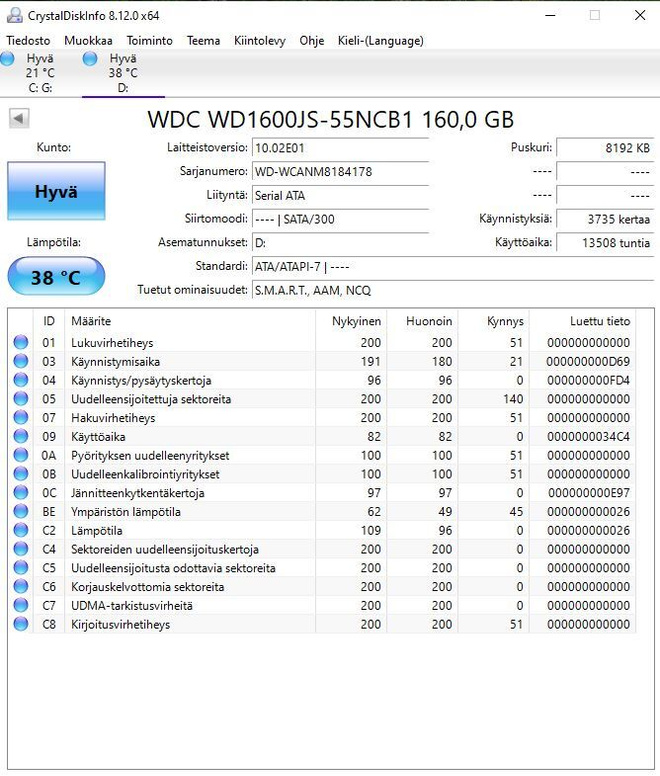Click status orb of row 07 Hakuvirhetiheys
Viewport: 660px width, 776px height.
point(21,418)
